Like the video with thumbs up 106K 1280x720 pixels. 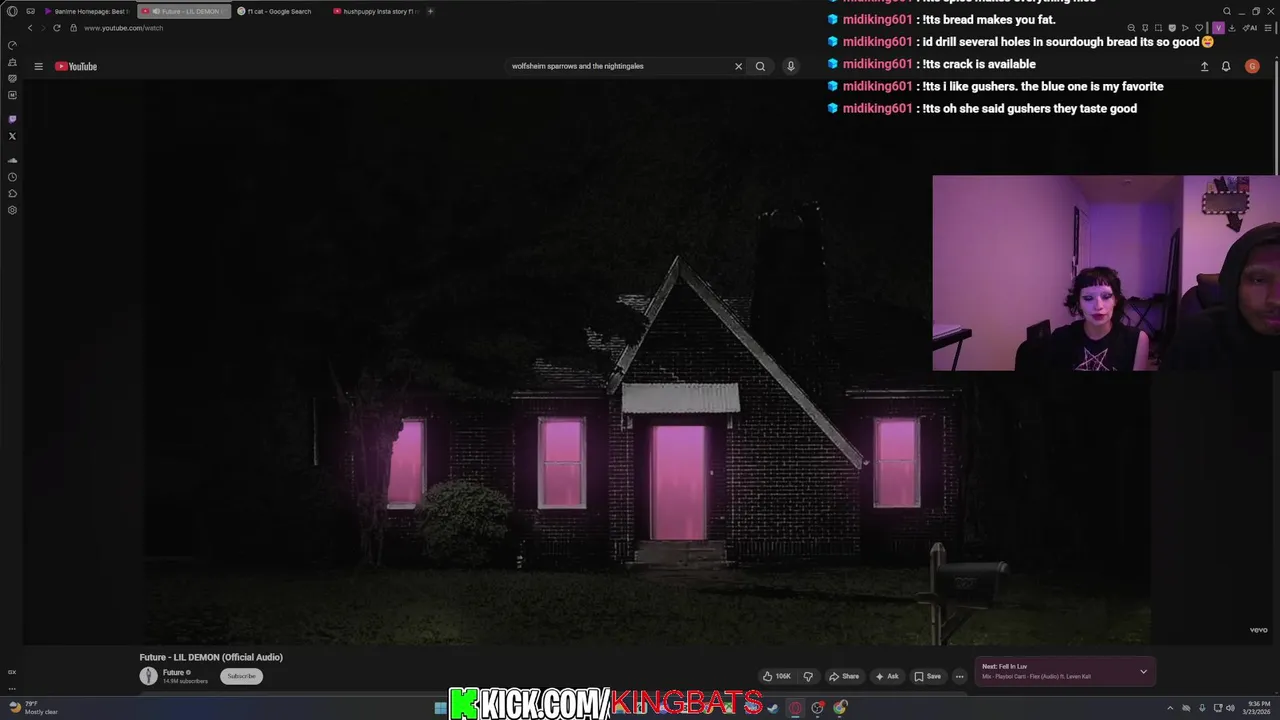tap(777, 676)
